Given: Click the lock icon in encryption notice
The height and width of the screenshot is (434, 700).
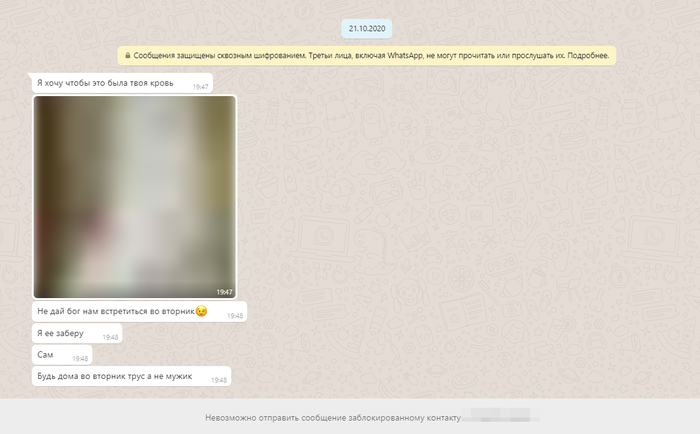Looking at the screenshot, I should point(128,56).
